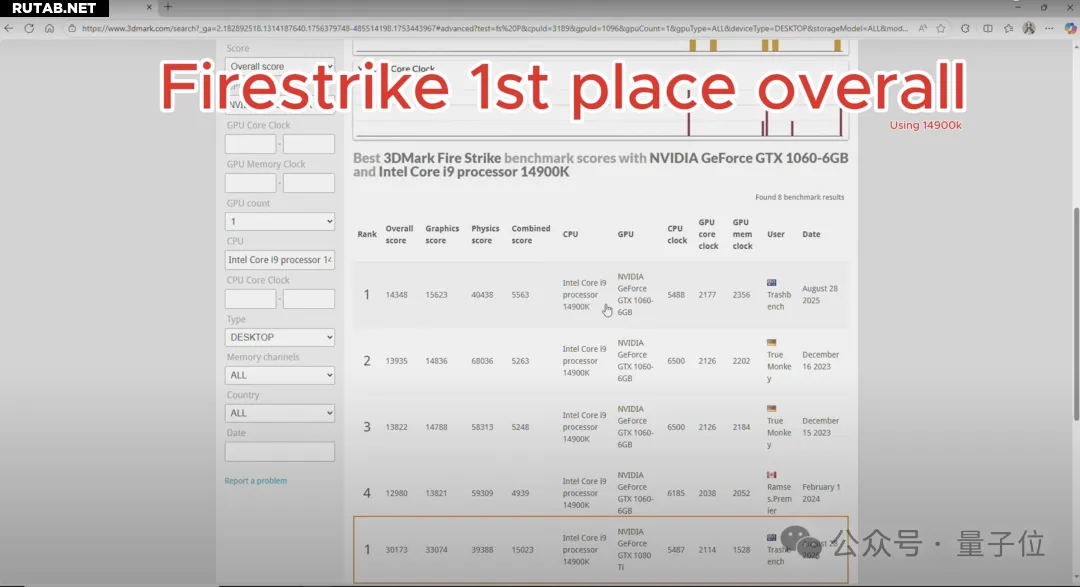Click the CPU search field with Intel Core i9
The image size is (1080, 587).
(x=280, y=260)
